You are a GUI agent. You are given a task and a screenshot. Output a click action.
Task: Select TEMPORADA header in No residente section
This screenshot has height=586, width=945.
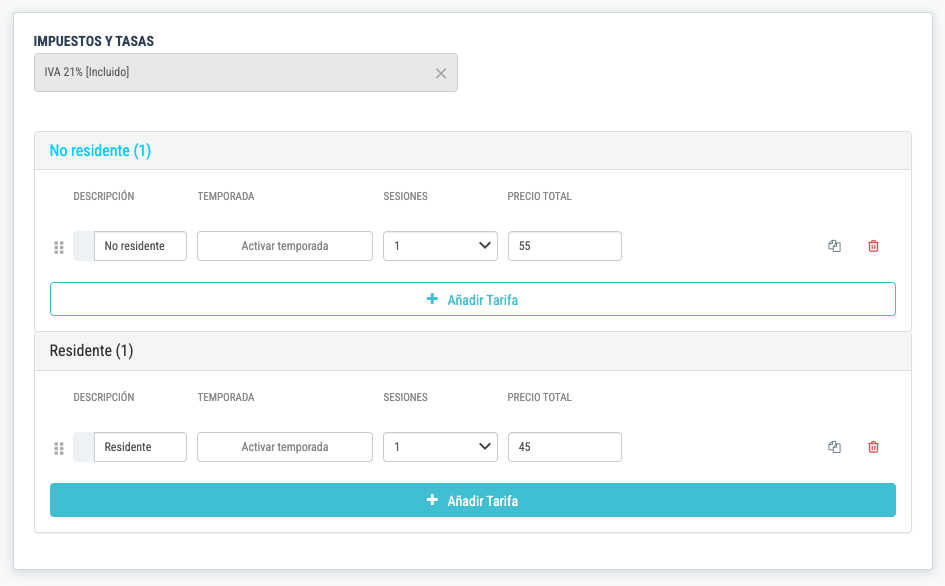coord(226,196)
